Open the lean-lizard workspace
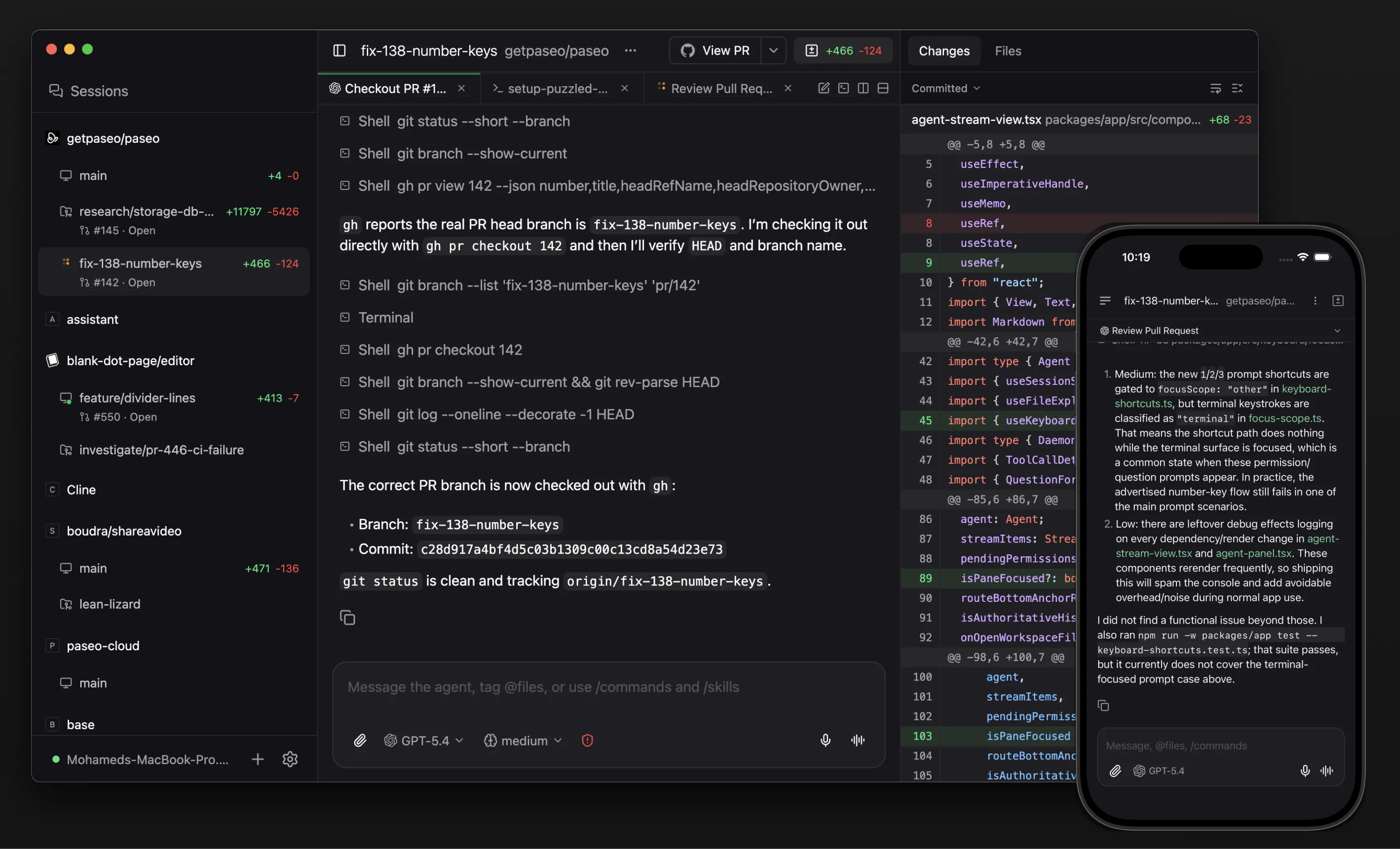The image size is (1400, 849). click(x=174, y=604)
